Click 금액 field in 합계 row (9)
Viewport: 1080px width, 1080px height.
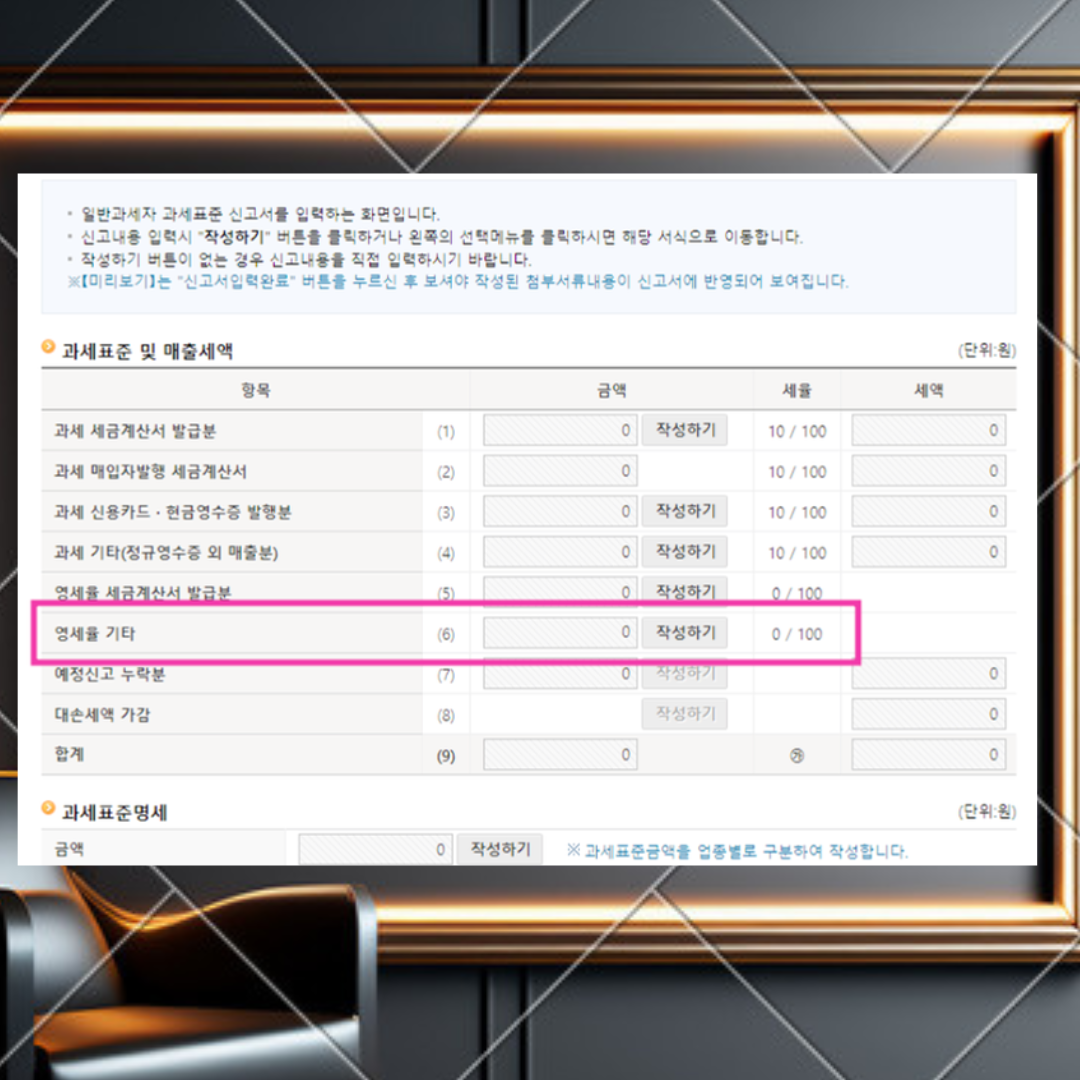(x=560, y=754)
